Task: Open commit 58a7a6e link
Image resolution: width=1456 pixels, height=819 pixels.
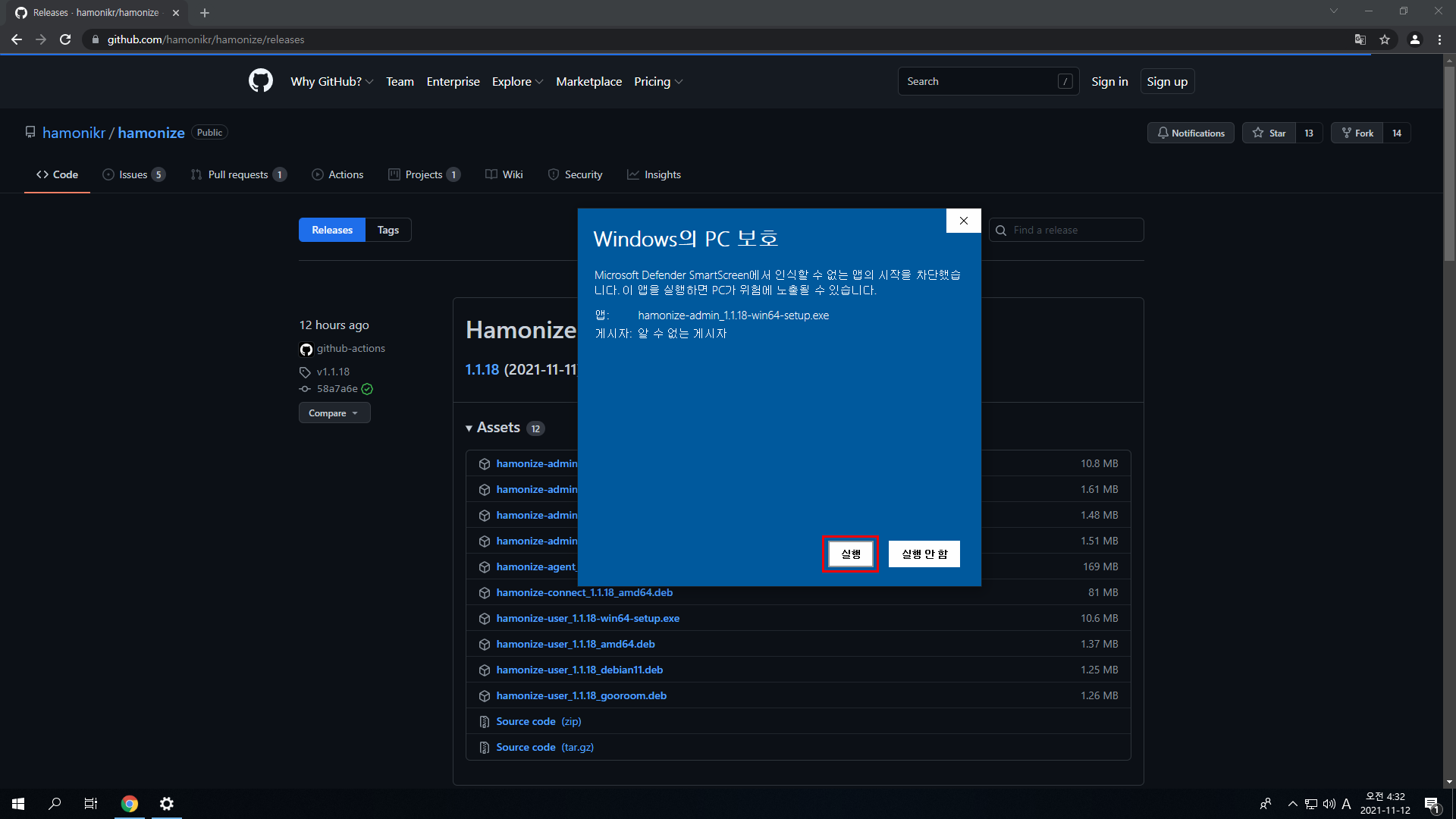Action: pyautogui.click(x=337, y=389)
